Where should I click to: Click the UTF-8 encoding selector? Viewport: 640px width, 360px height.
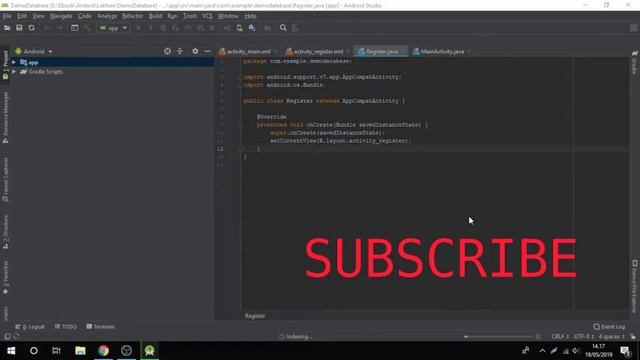point(584,337)
